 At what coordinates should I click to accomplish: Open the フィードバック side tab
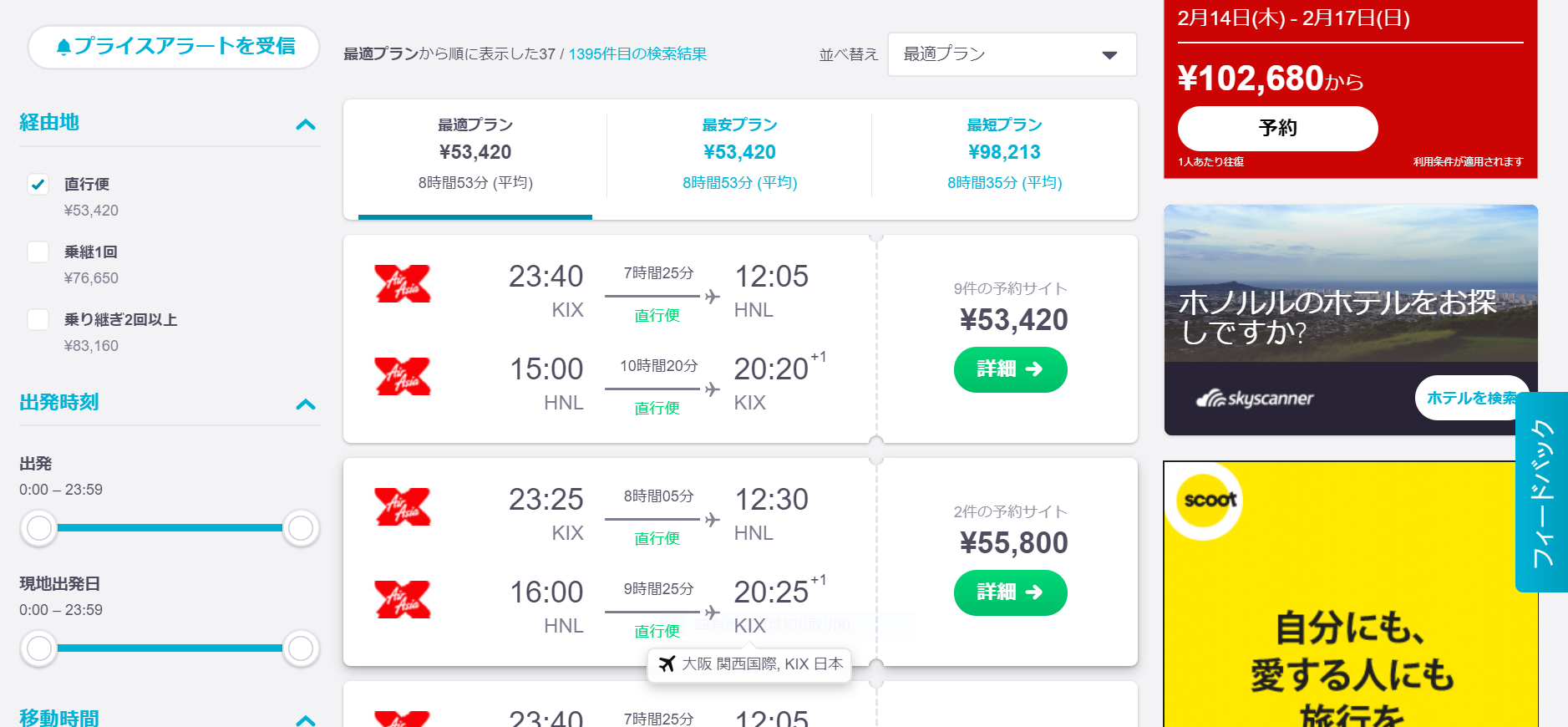pos(1541,492)
